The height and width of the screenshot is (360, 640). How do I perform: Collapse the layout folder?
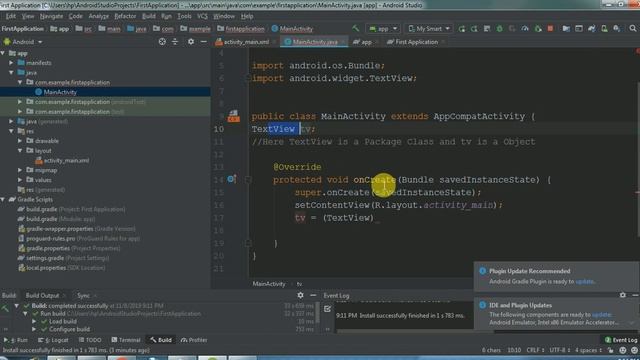click(20, 151)
